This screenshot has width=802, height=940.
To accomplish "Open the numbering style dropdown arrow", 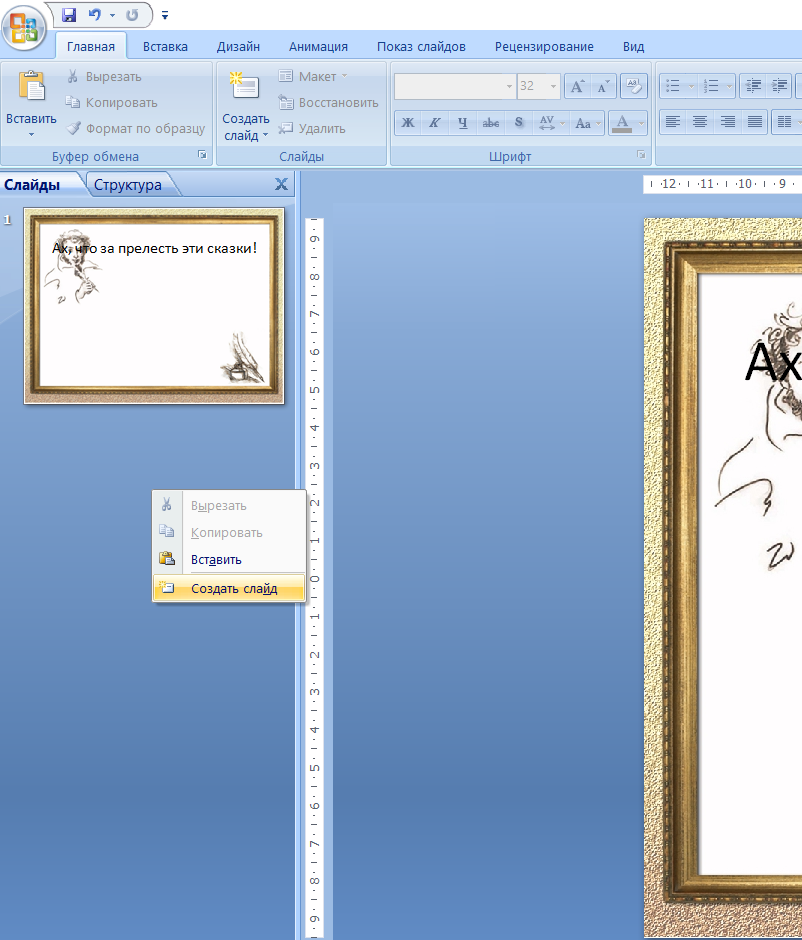I will (x=729, y=86).
